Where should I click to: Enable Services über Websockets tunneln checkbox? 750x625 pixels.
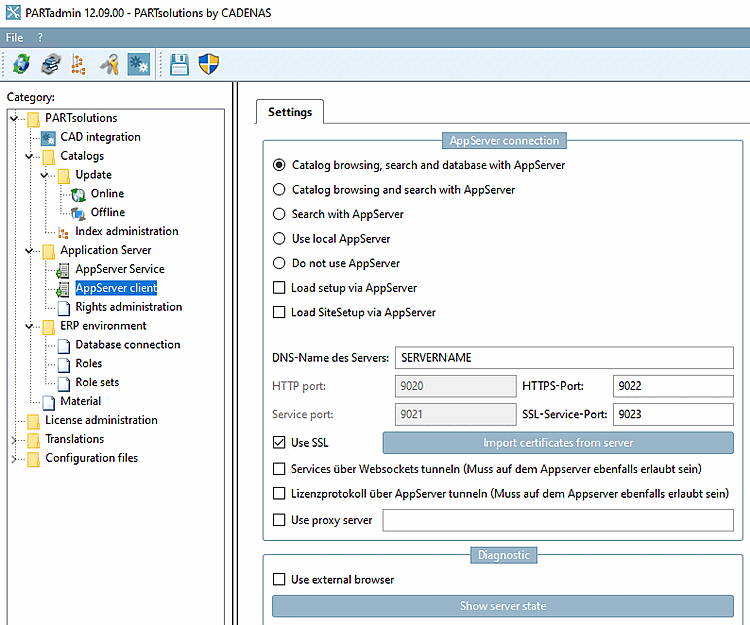tap(279, 469)
